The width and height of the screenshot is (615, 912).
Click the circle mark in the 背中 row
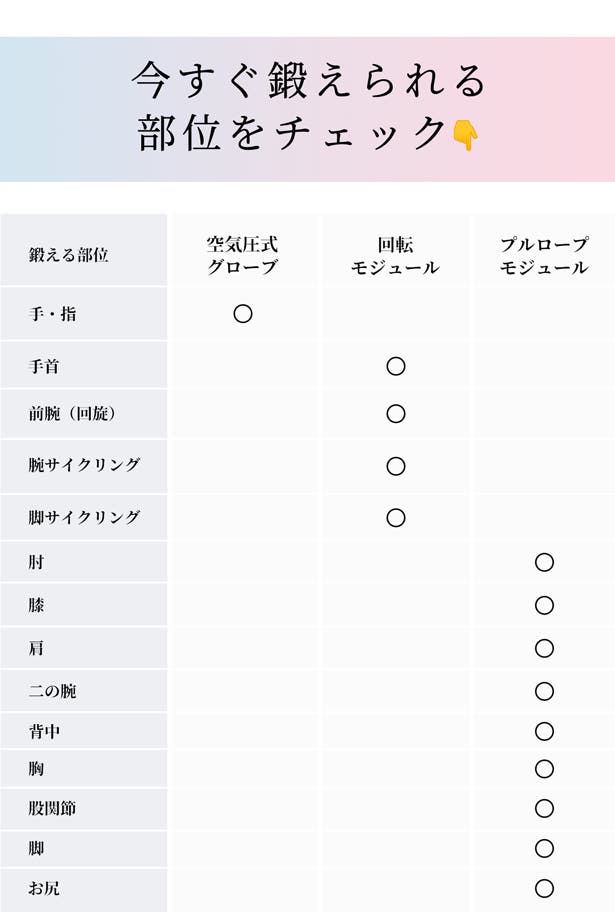[544, 731]
